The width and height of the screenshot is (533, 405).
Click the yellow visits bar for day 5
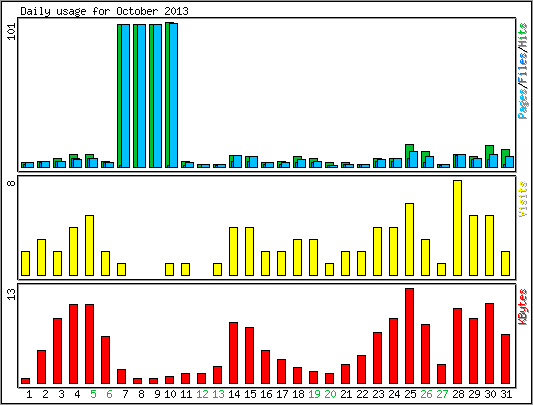[89, 246]
